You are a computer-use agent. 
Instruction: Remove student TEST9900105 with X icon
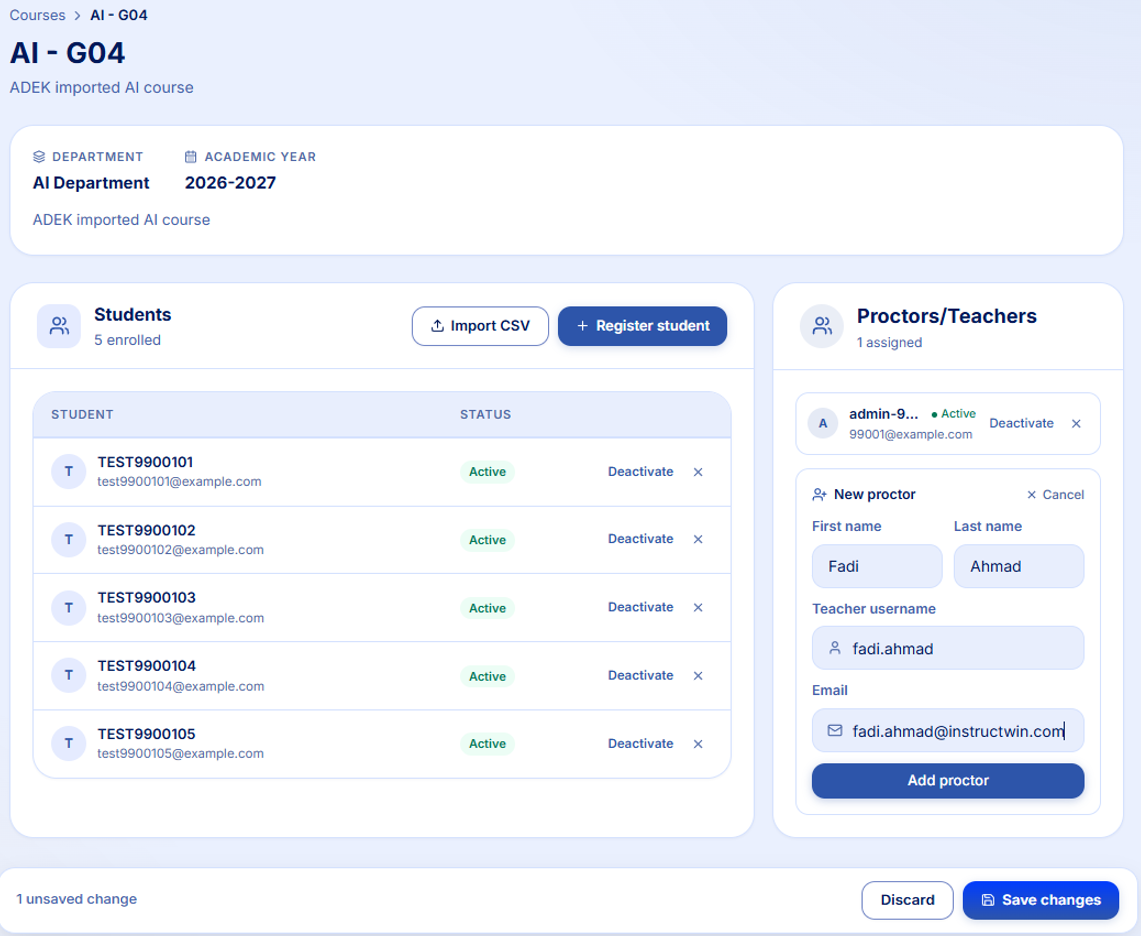pyautogui.click(x=698, y=744)
